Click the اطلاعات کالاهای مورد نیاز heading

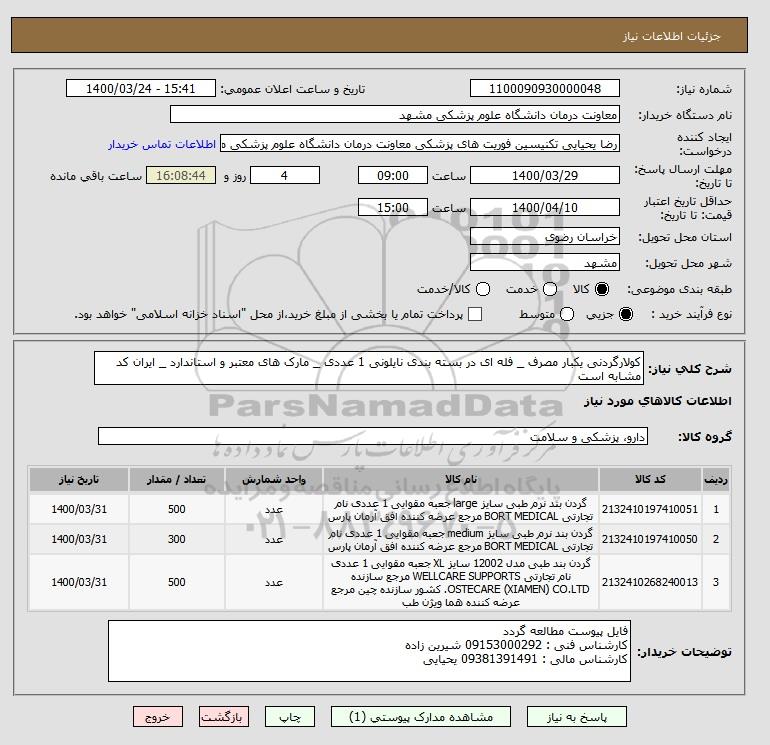658,401
